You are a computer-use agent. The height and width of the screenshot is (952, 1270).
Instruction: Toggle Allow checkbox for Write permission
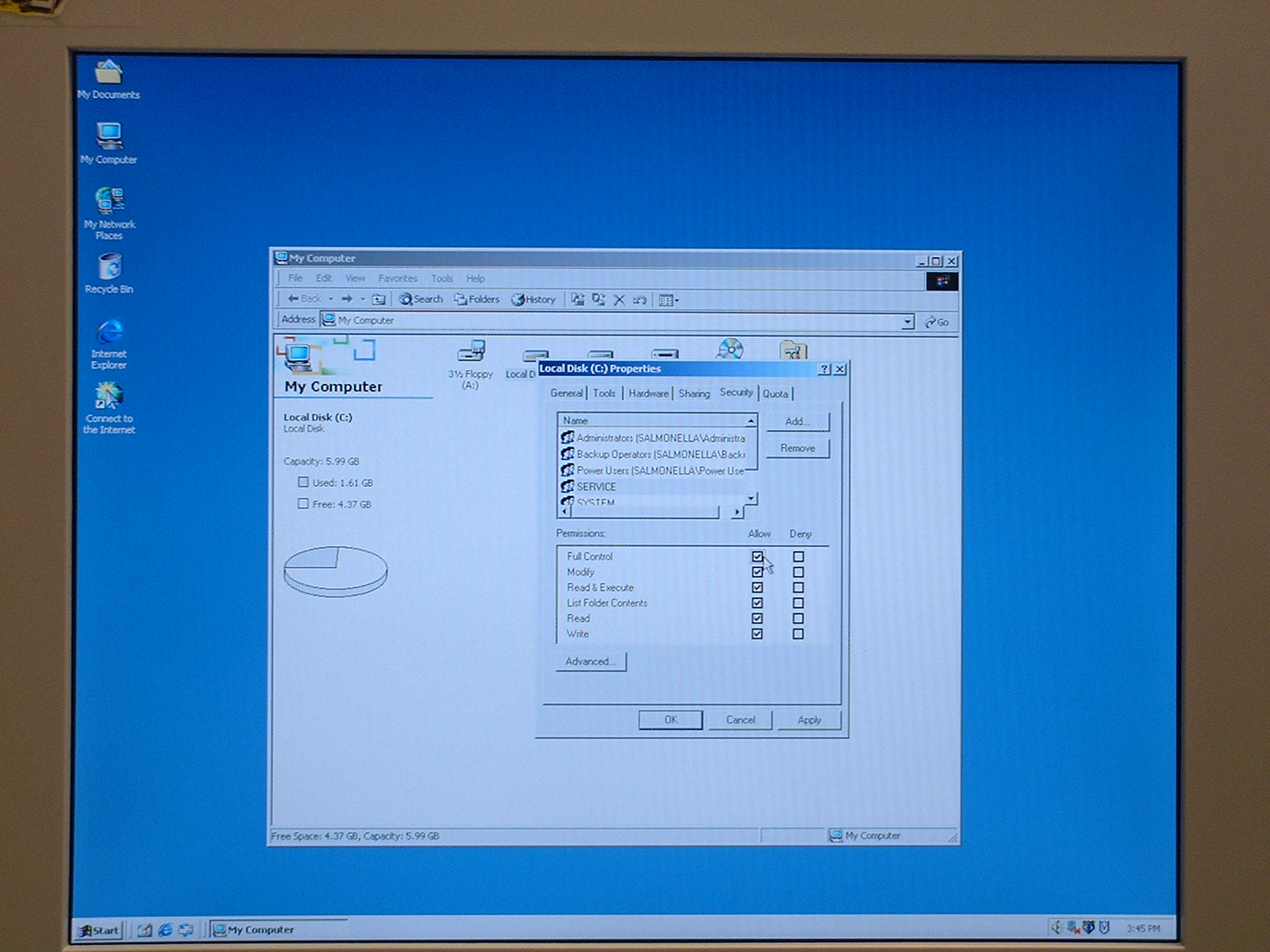click(757, 634)
